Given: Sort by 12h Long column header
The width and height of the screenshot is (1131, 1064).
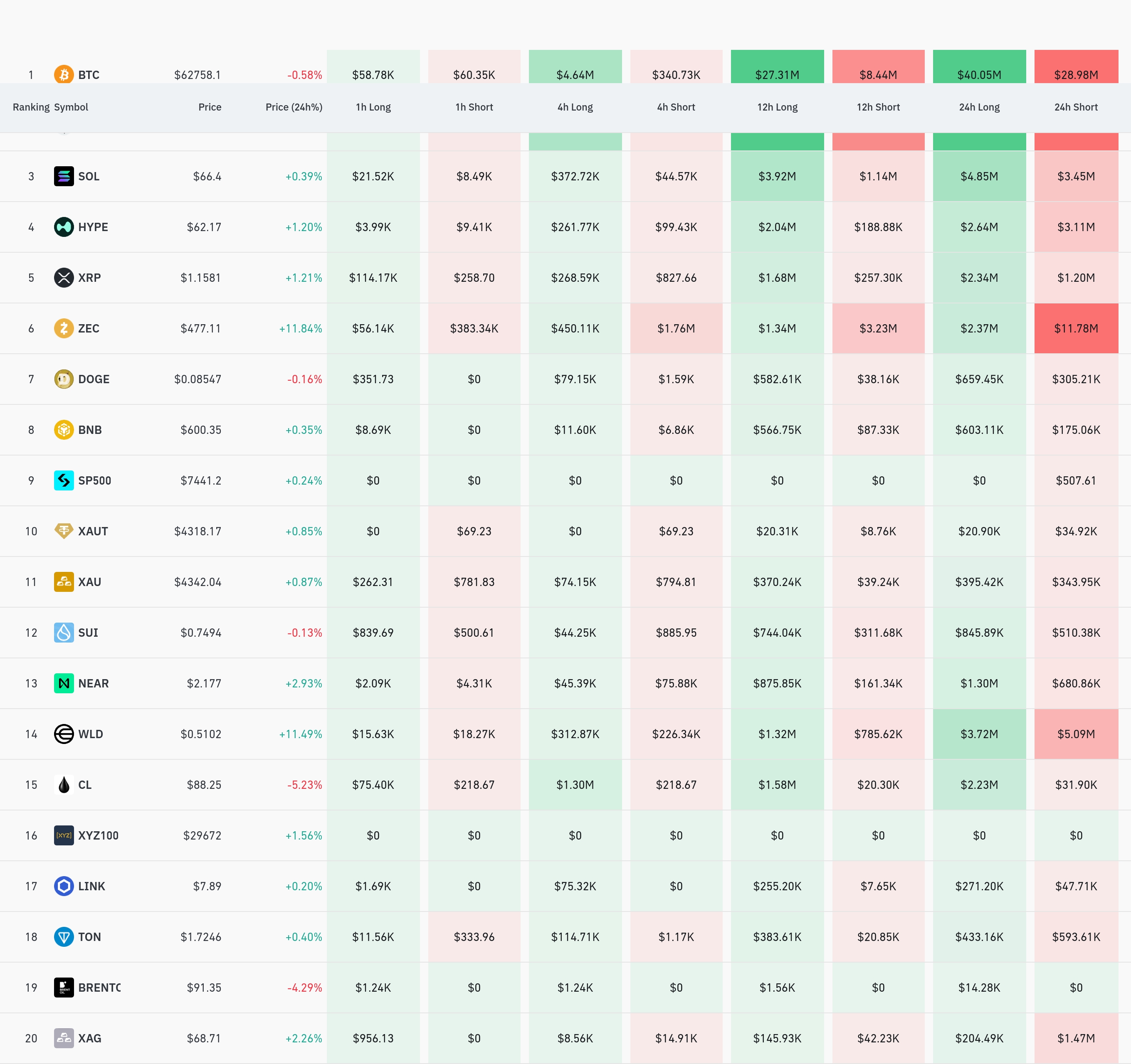Looking at the screenshot, I should point(777,107).
